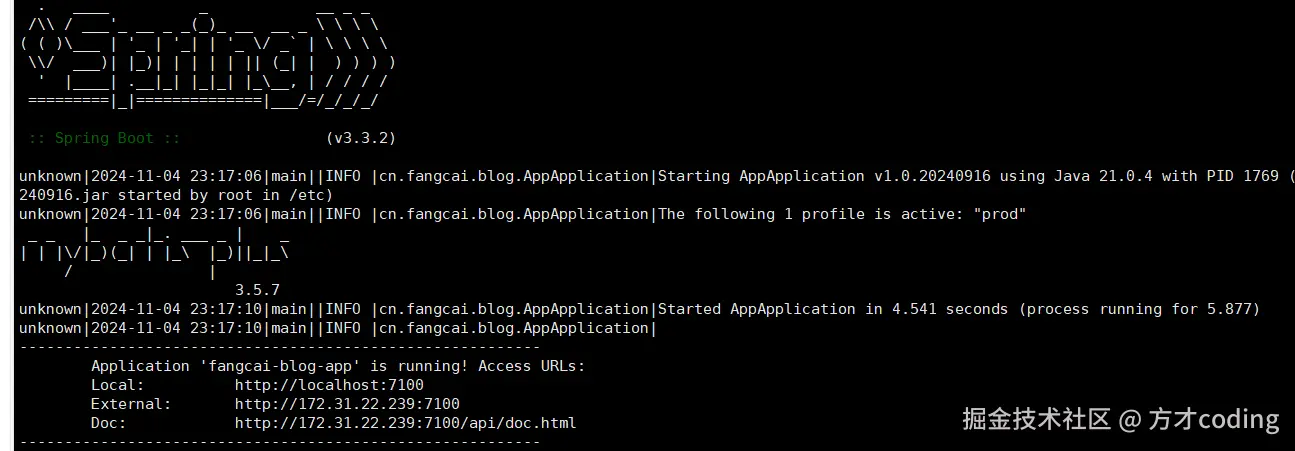Click the last cn.fangcai.blog.AppApplication logger name
This screenshot has height=451, width=1295.
click(514, 328)
